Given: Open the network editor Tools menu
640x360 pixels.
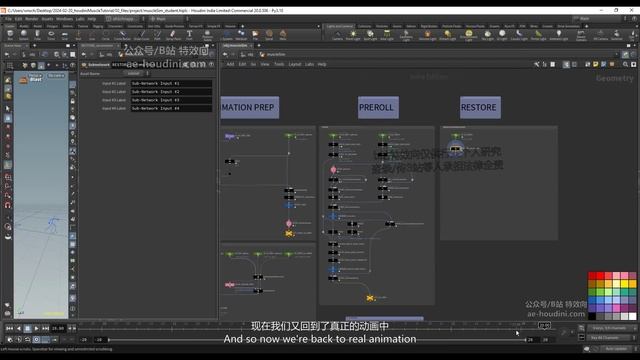Looking at the screenshot, I should click(279, 64).
